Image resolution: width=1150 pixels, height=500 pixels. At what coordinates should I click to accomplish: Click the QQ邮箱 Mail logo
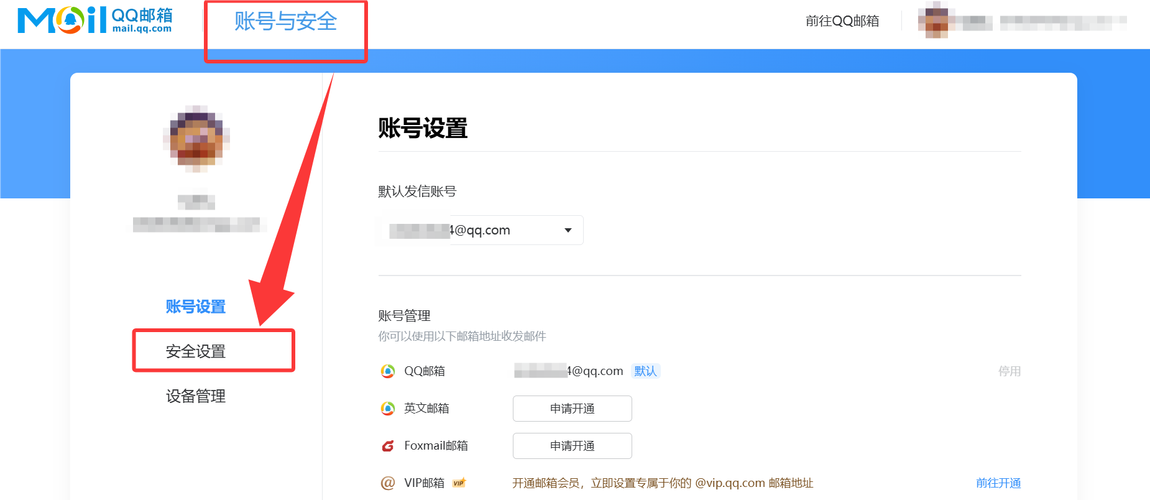(x=95, y=21)
